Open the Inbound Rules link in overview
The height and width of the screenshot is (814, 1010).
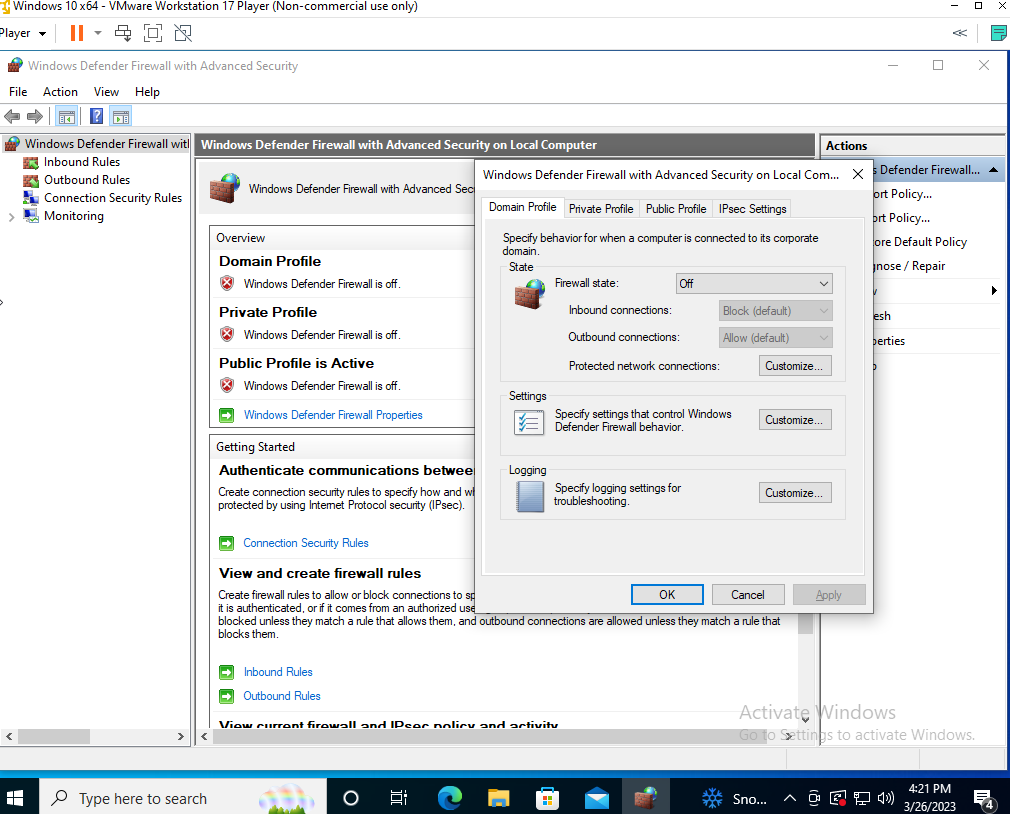278,672
